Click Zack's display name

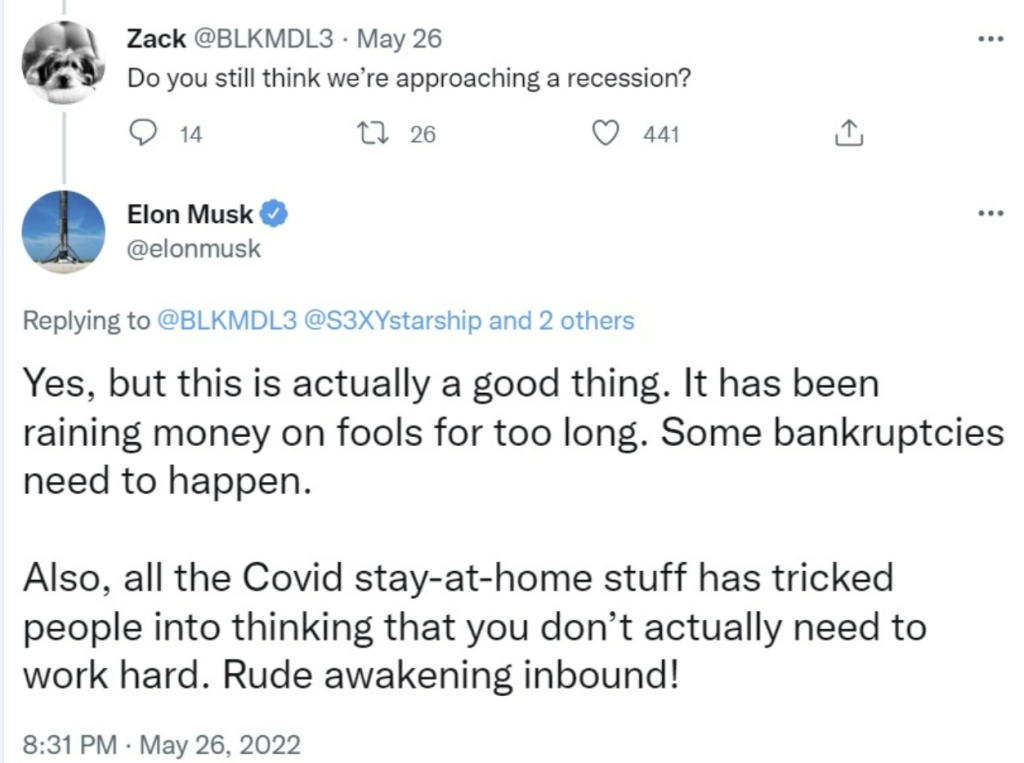pos(156,39)
